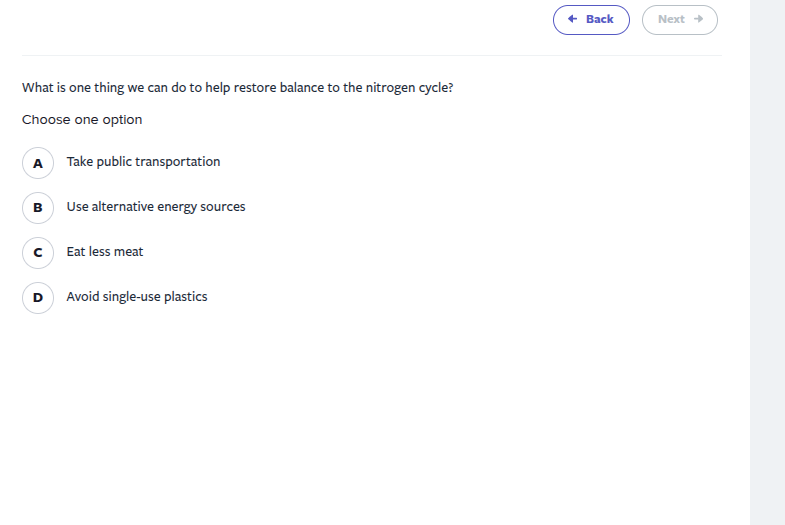Click the nitrogen cycle question text
Viewport: 785px width, 525px height.
pos(238,88)
